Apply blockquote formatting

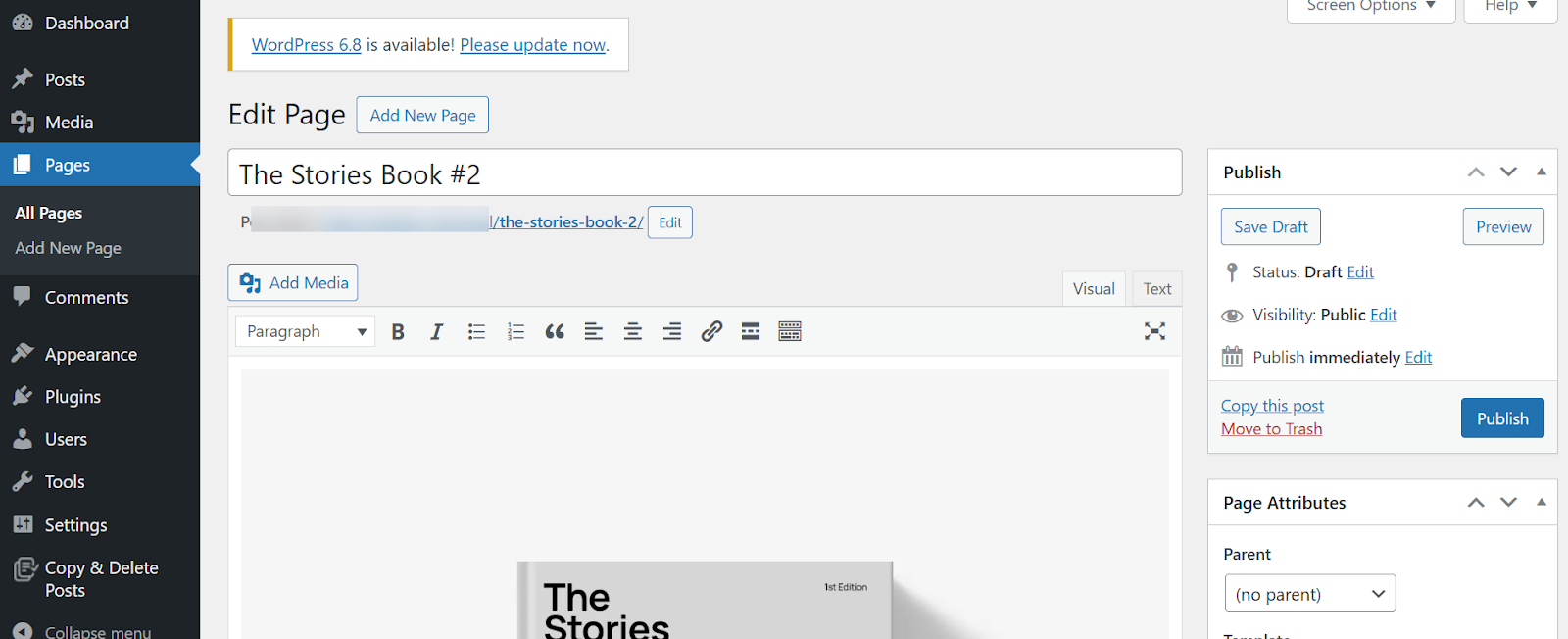[555, 331]
